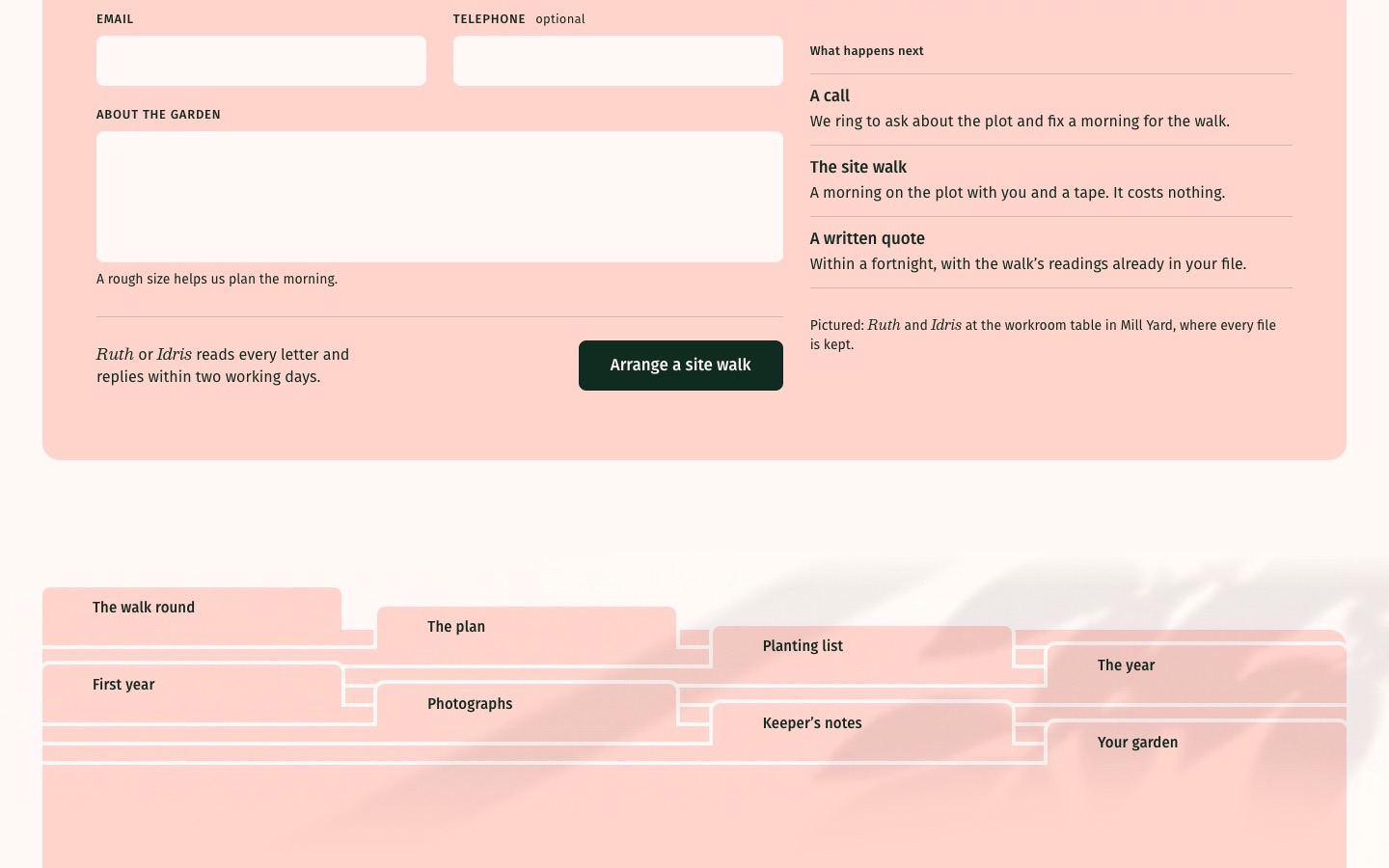Submit with Arrange a site walk
This screenshot has width=1389, height=868.
(681, 366)
